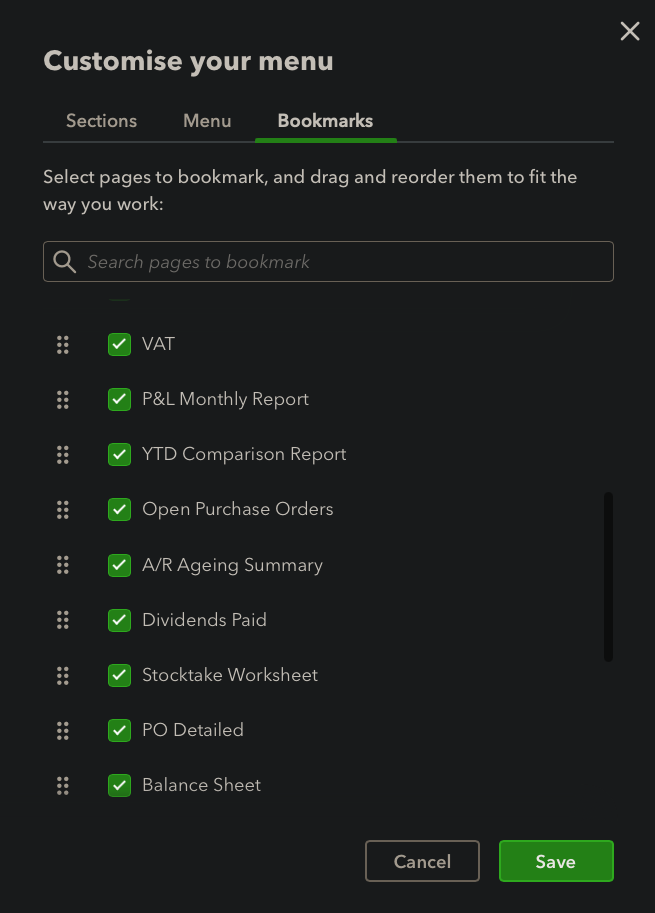
Task: Click the search magnifier icon
Action: (x=64, y=261)
